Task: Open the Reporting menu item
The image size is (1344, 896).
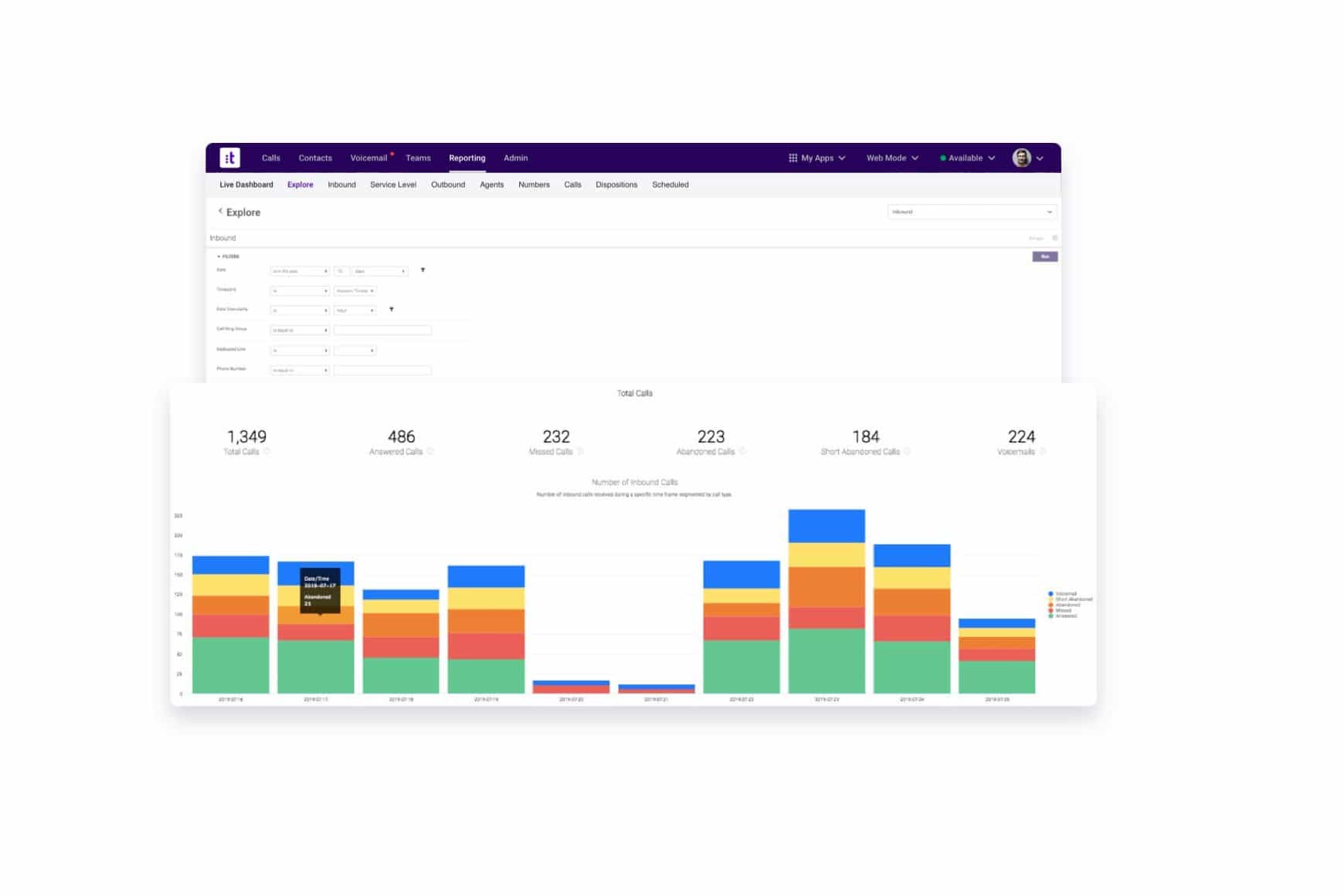Action: click(x=467, y=158)
